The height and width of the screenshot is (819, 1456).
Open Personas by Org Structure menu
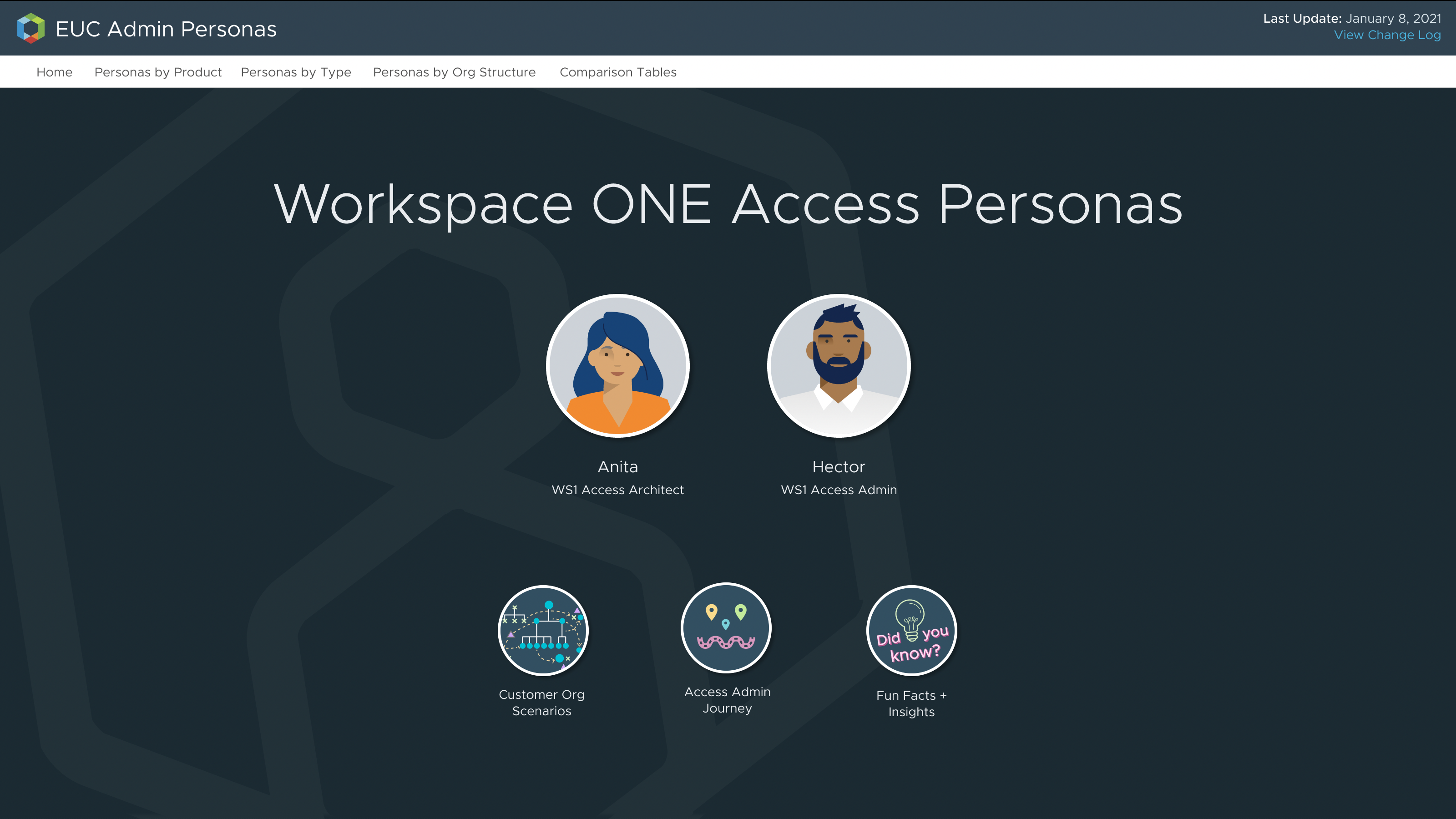(x=454, y=72)
